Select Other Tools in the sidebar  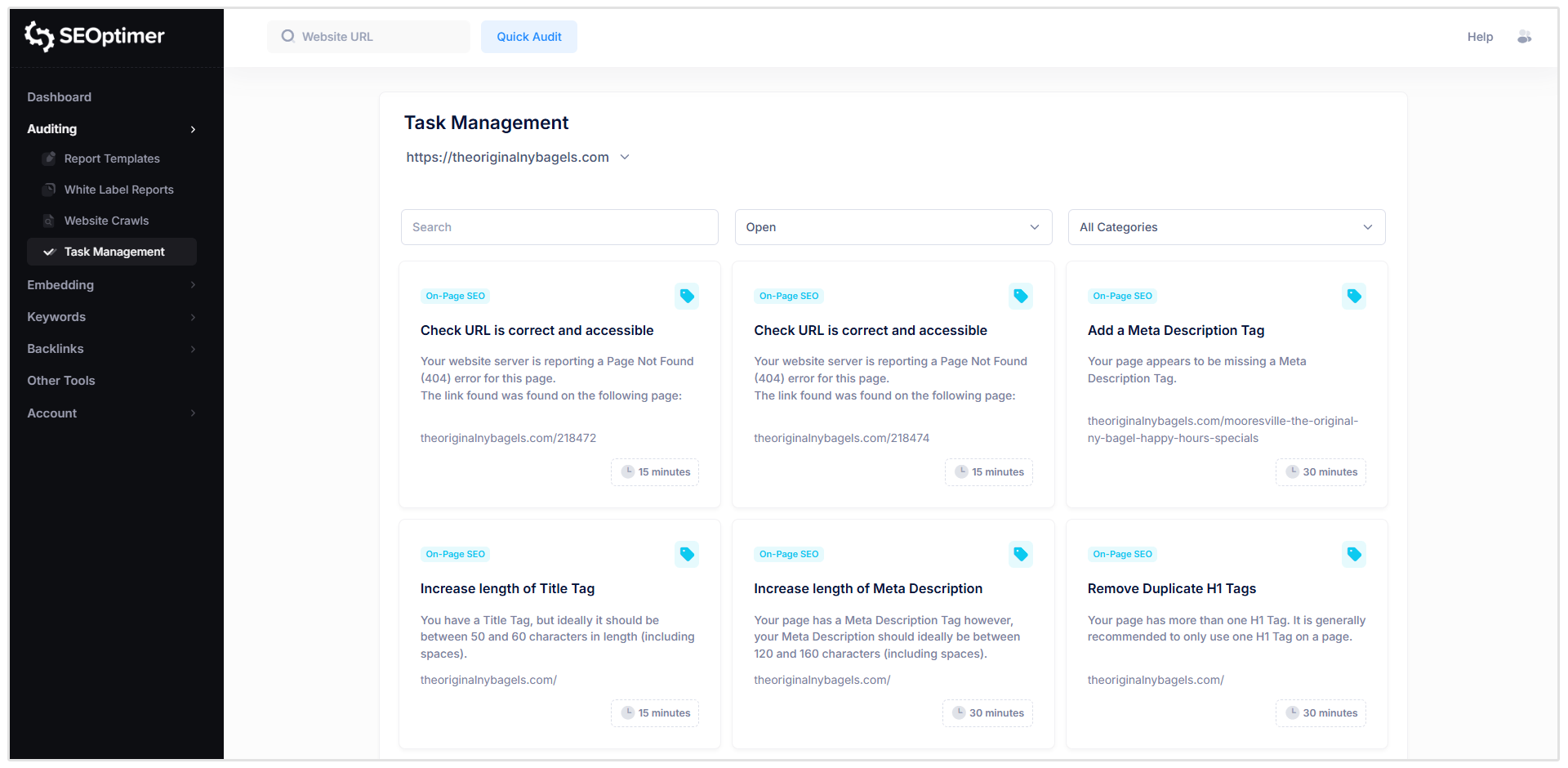pyautogui.click(x=60, y=381)
